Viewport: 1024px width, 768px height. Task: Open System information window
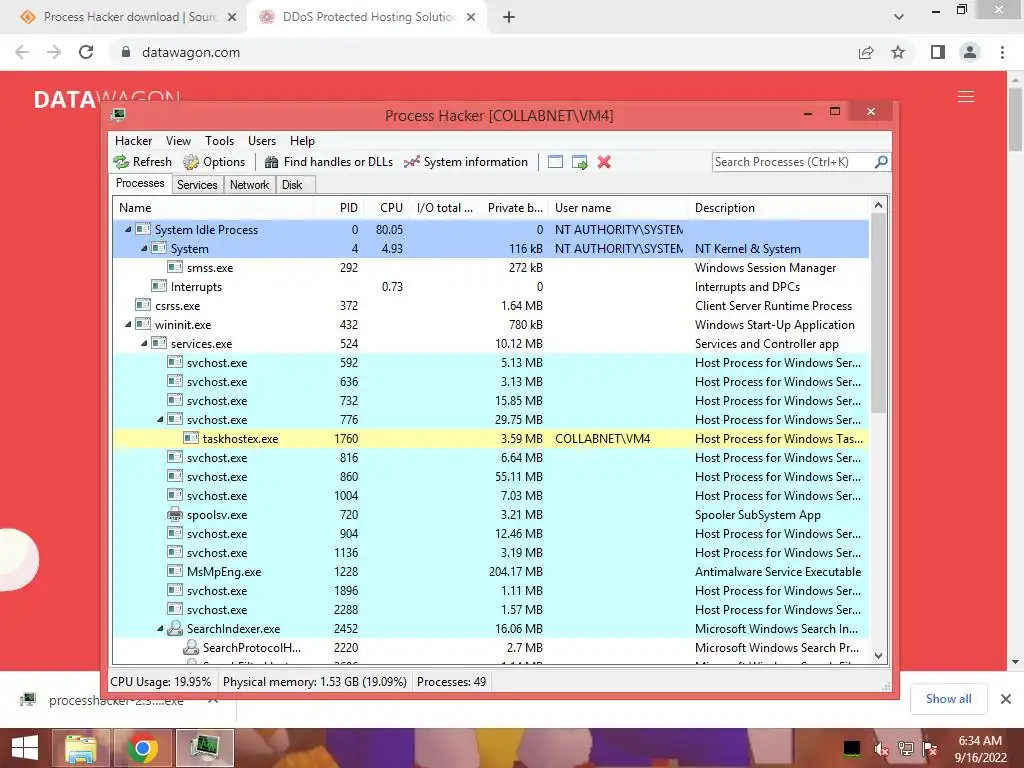point(466,162)
